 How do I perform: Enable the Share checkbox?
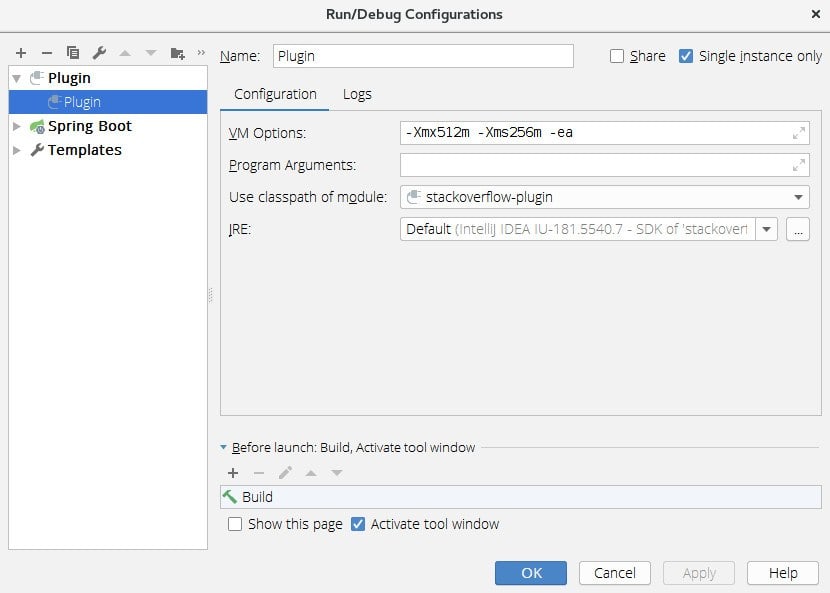click(617, 56)
